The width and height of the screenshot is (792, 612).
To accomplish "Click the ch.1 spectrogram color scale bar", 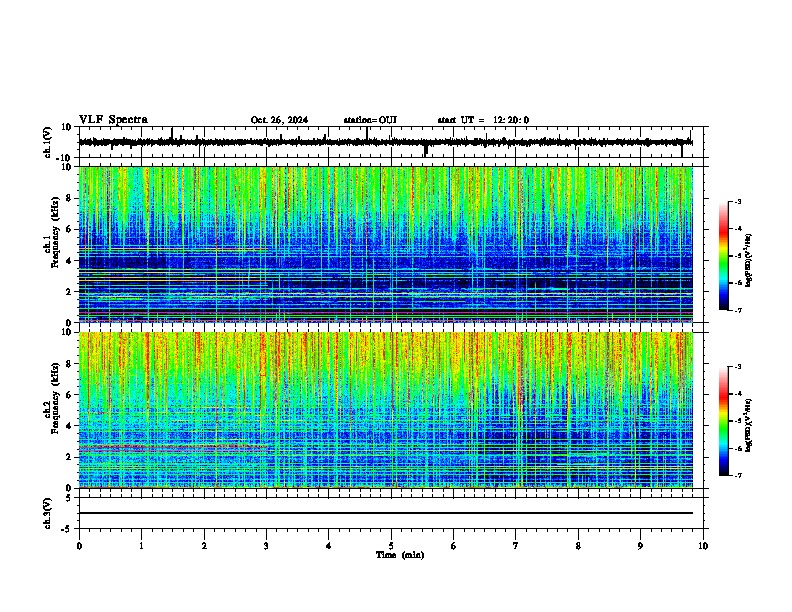I will (x=723, y=256).
